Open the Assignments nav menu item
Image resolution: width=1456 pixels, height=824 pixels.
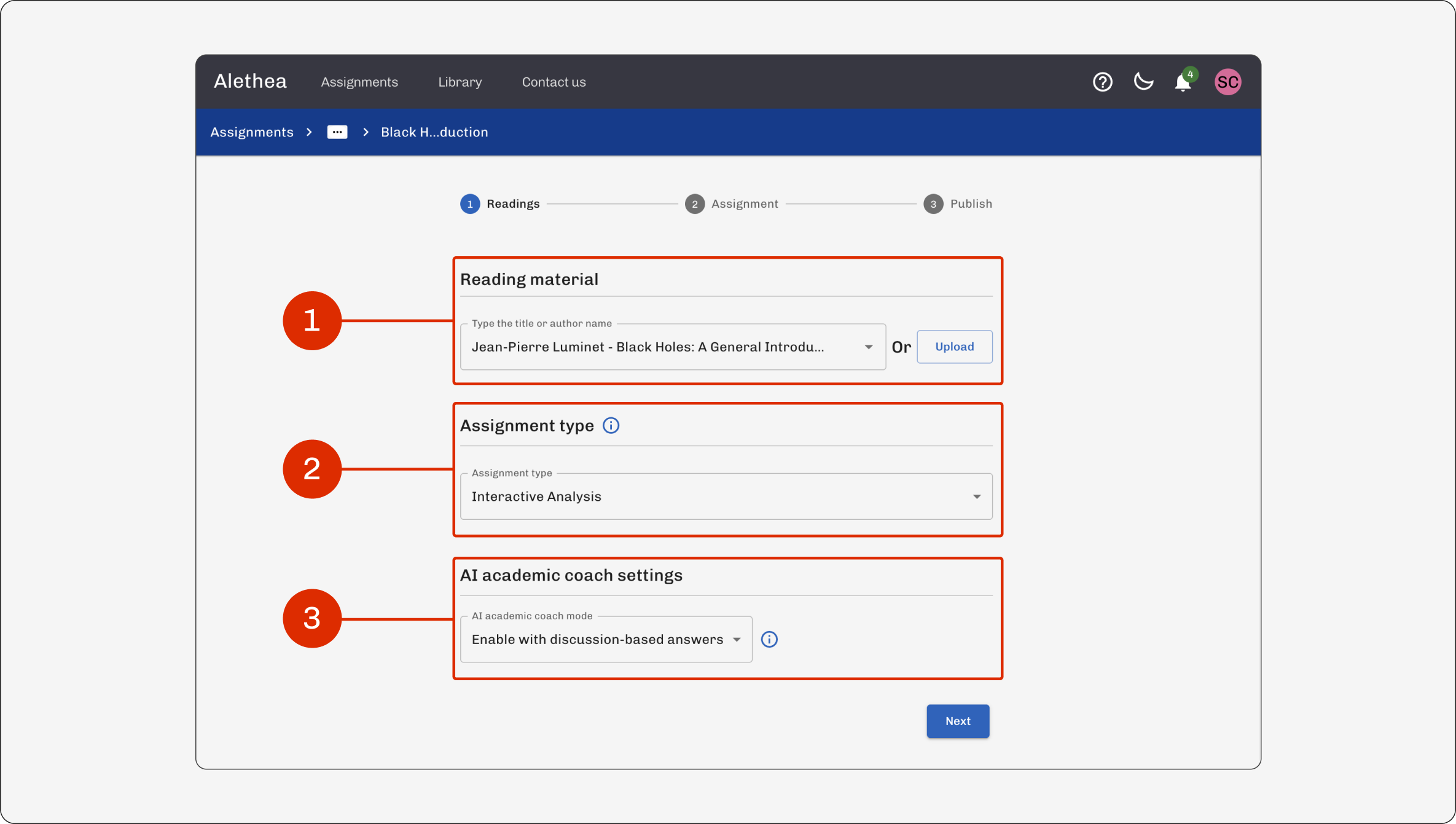point(359,82)
